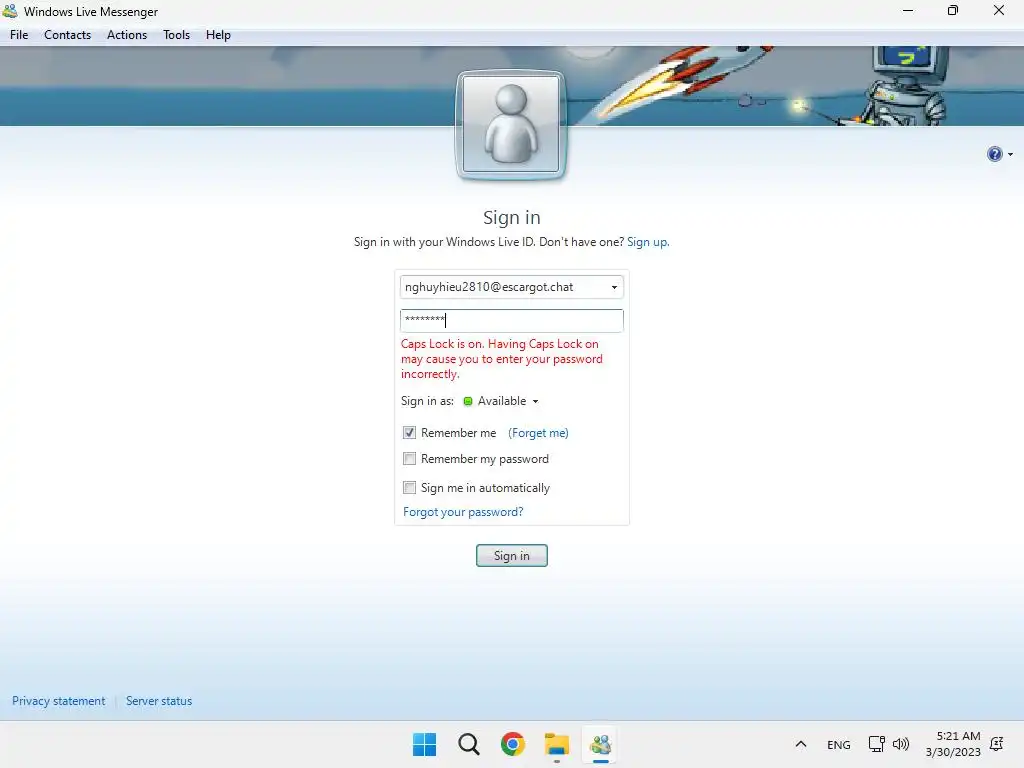Expand the help icon dropdown arrow
This screenshot has width=1024, height=768.
[x=1010, y=155]
